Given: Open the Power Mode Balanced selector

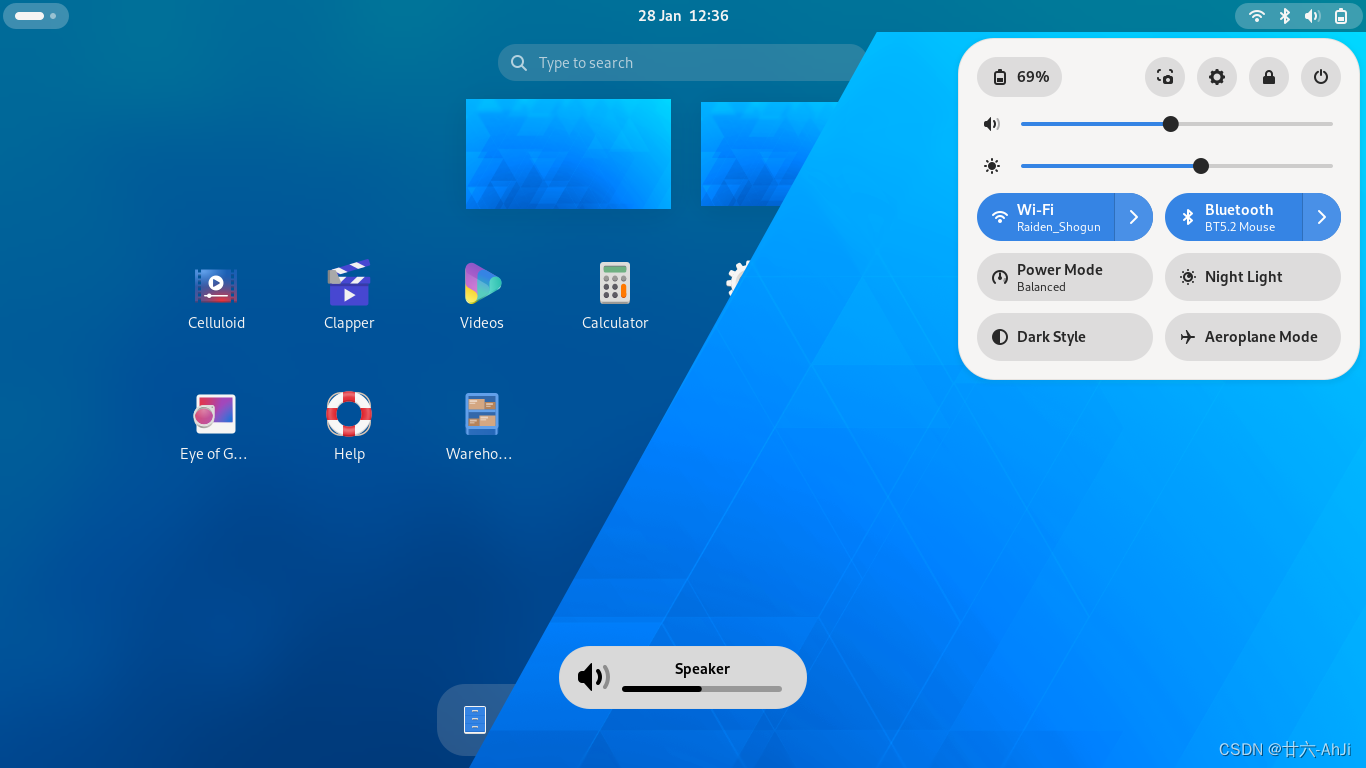Looking at the screenshot, I should coord(1065,277).
